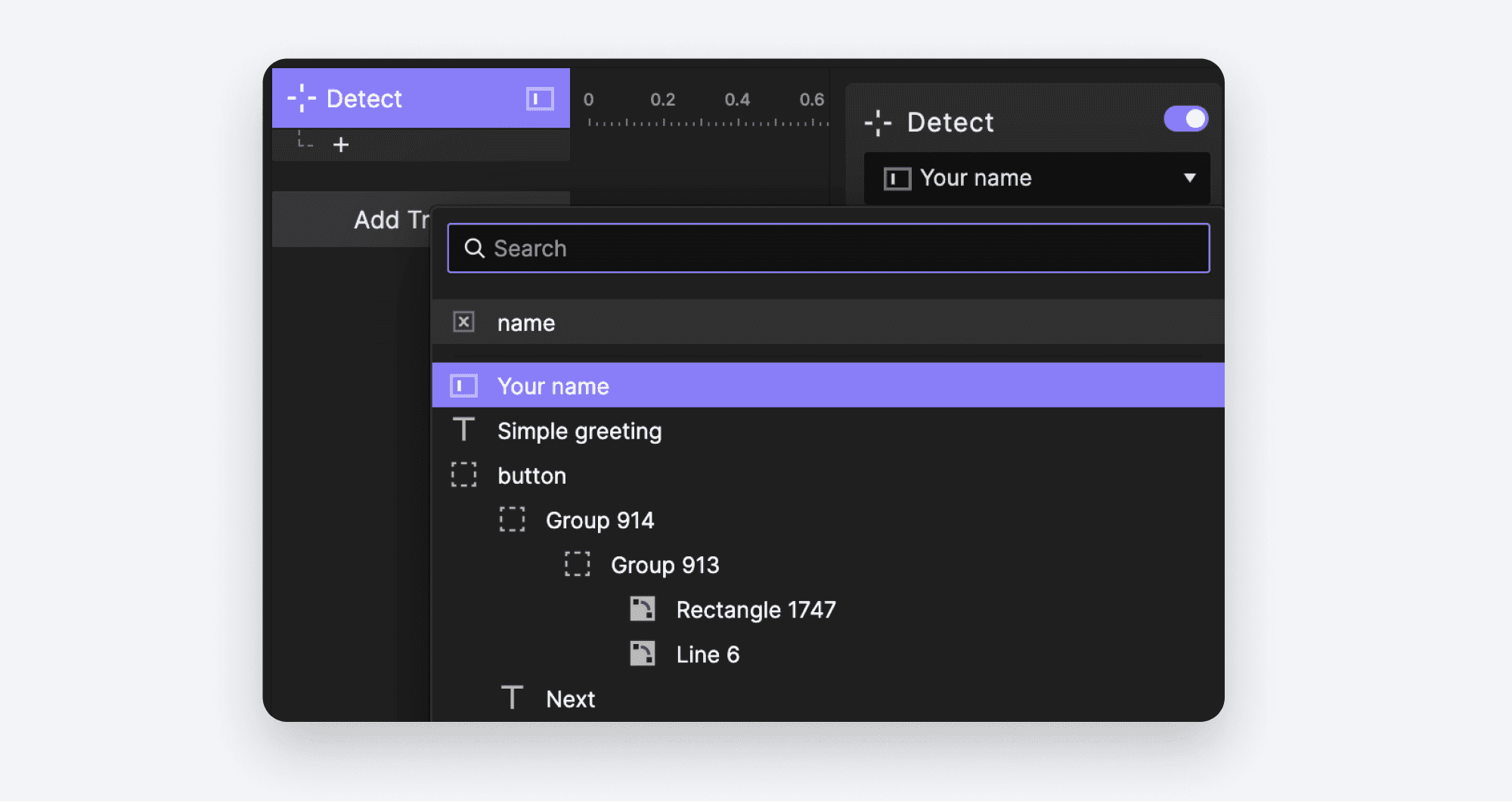The image size is (1512, 802).
Task: Click the 0.6 mark on timeline ruler
Action: pyautogui.click(x=811, y=99)
